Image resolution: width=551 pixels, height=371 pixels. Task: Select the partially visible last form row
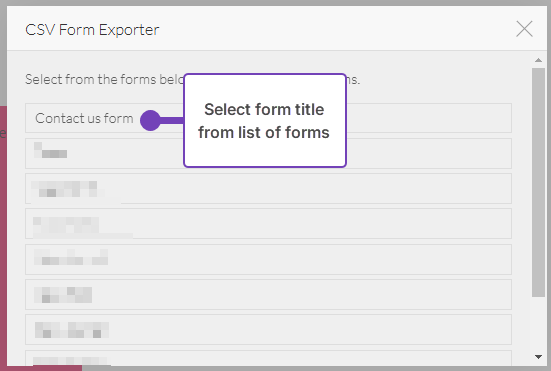point(268,358)
